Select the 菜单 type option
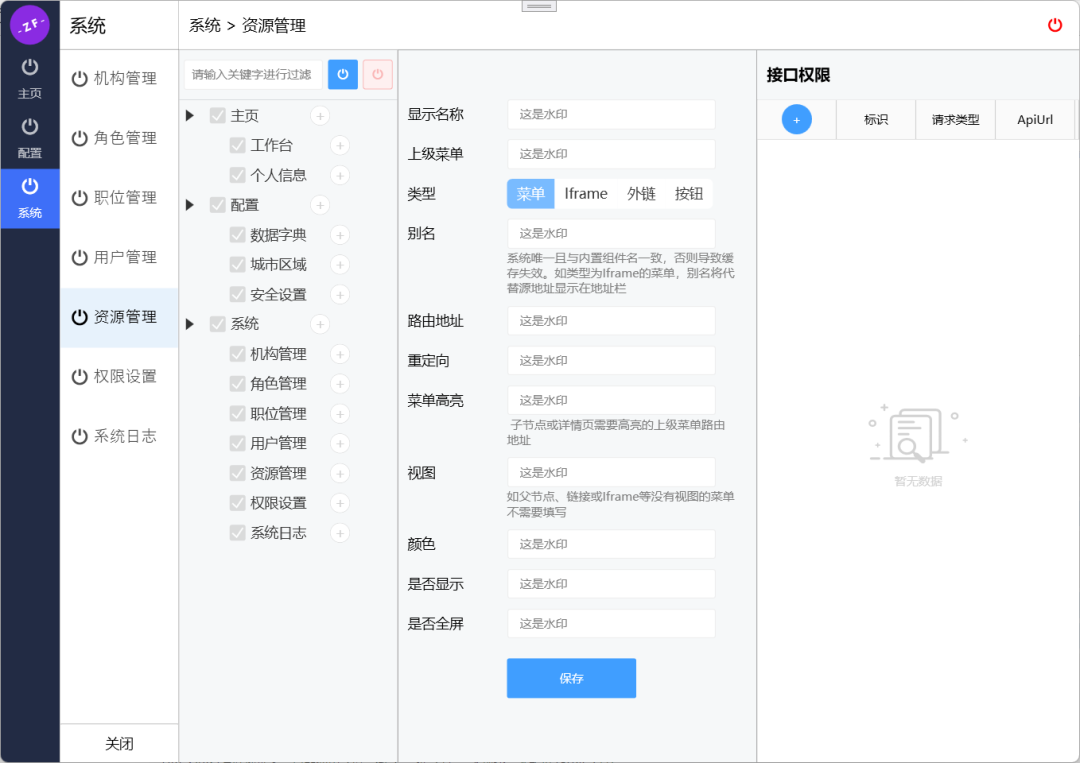This screenshot has height=763, width=1080. (x=530, y=194)
